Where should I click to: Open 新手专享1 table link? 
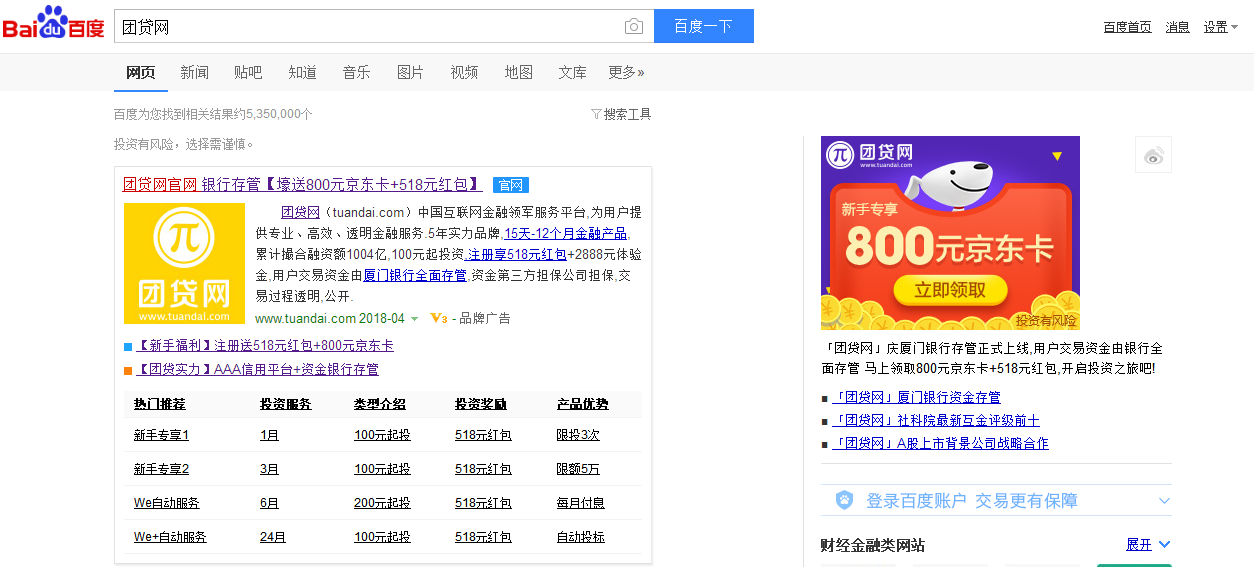pyautogui.click(x=161, y=435)
